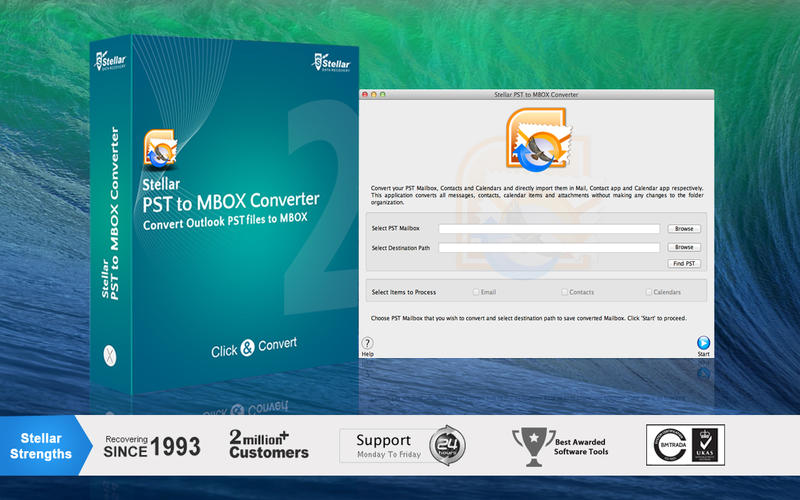
Task: Click the 'Select PST Mailbox' label
Action: 395,228
